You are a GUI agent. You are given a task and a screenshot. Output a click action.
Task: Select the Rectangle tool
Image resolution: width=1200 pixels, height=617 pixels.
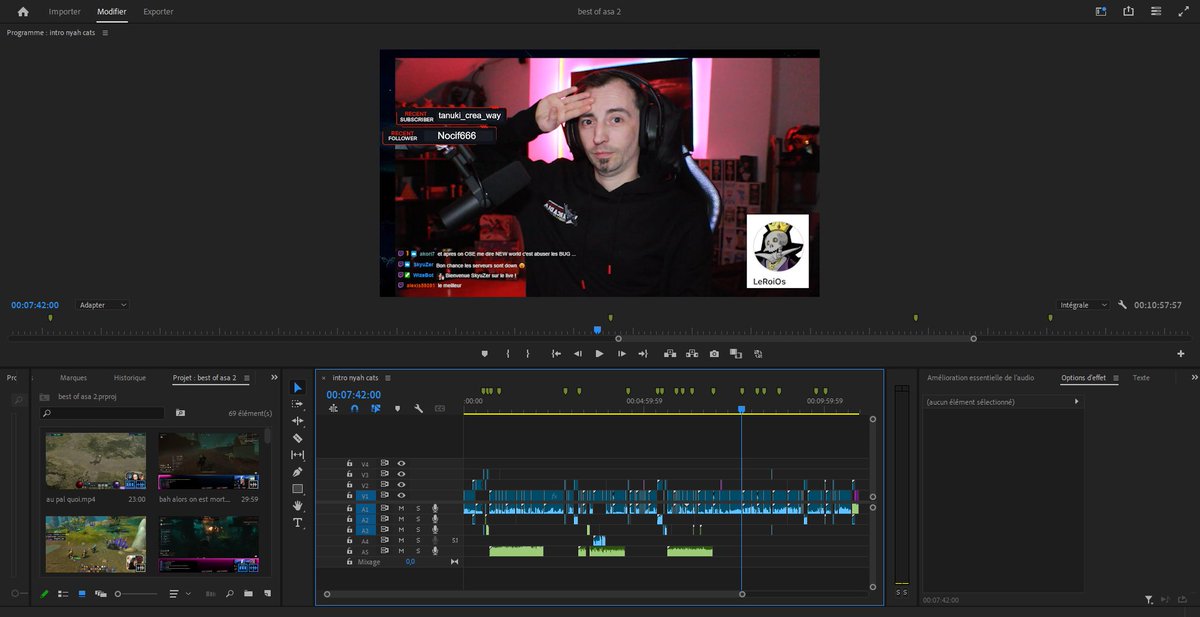click(x=297, y=489)
